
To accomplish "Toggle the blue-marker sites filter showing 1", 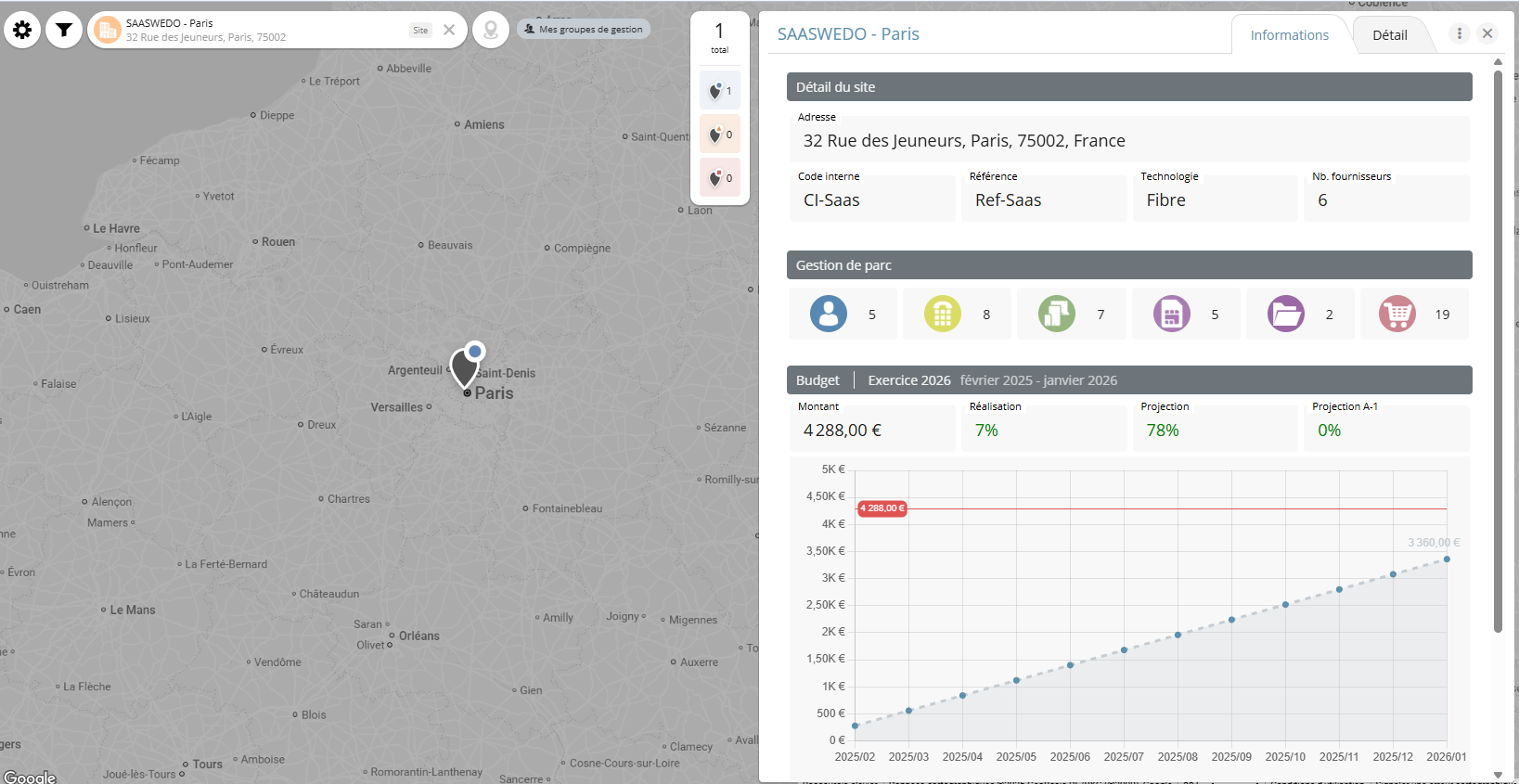I will pos(720,91).
